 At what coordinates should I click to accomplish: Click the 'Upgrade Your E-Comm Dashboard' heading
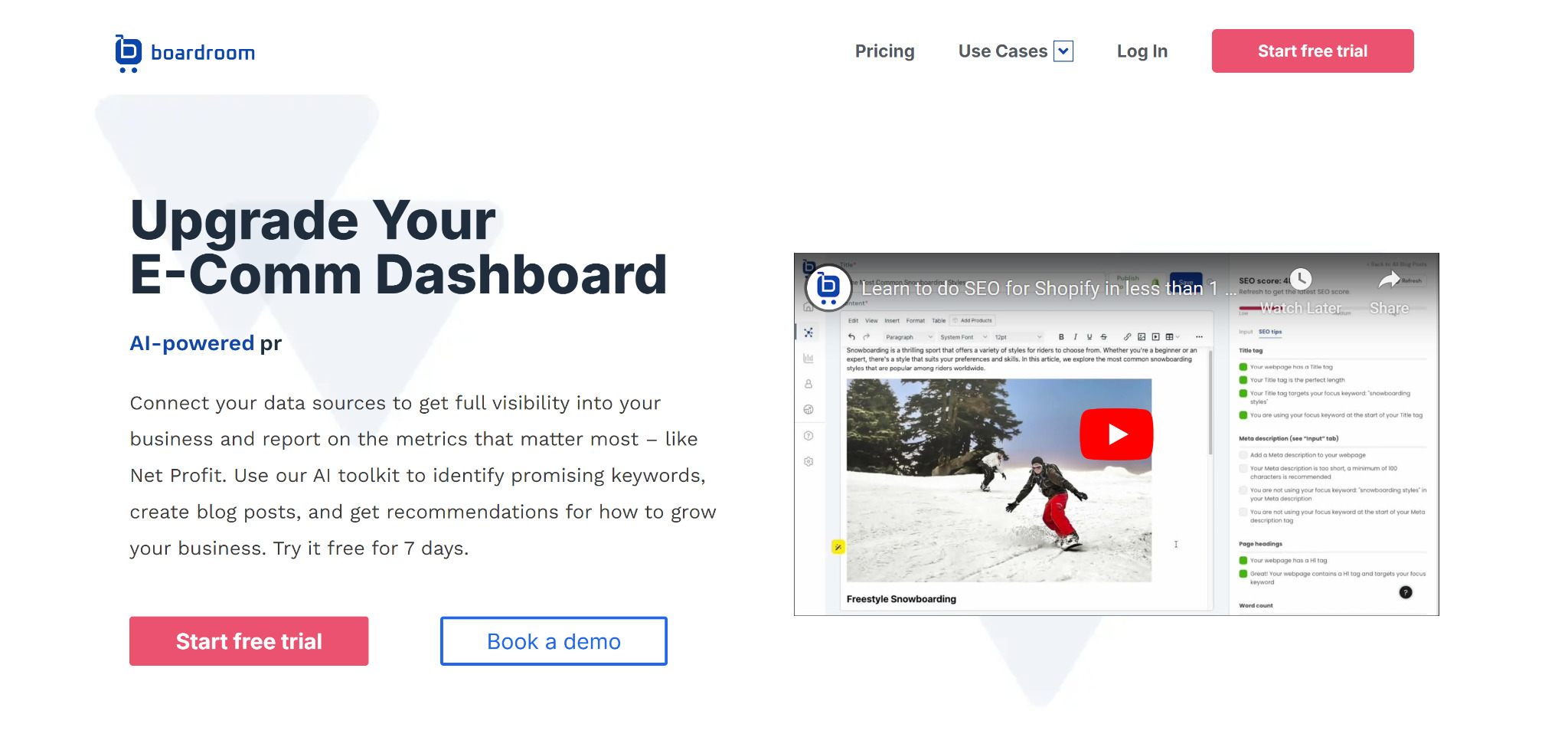(x=398, y=247)
